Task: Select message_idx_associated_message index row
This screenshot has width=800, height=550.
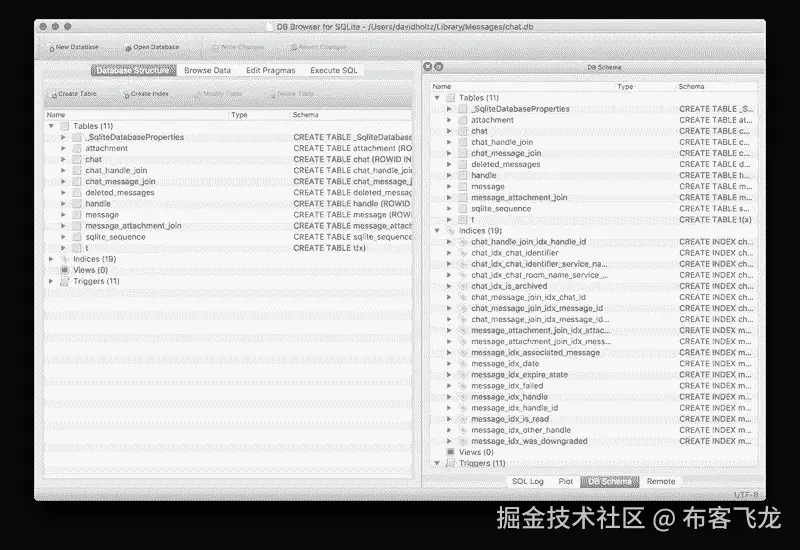Action: click(x=594, y=353)
